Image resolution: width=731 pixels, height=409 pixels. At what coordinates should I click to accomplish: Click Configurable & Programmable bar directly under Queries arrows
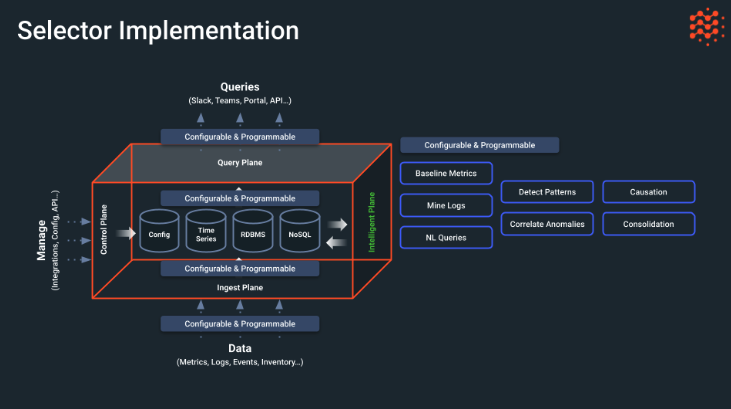point(240,137)
